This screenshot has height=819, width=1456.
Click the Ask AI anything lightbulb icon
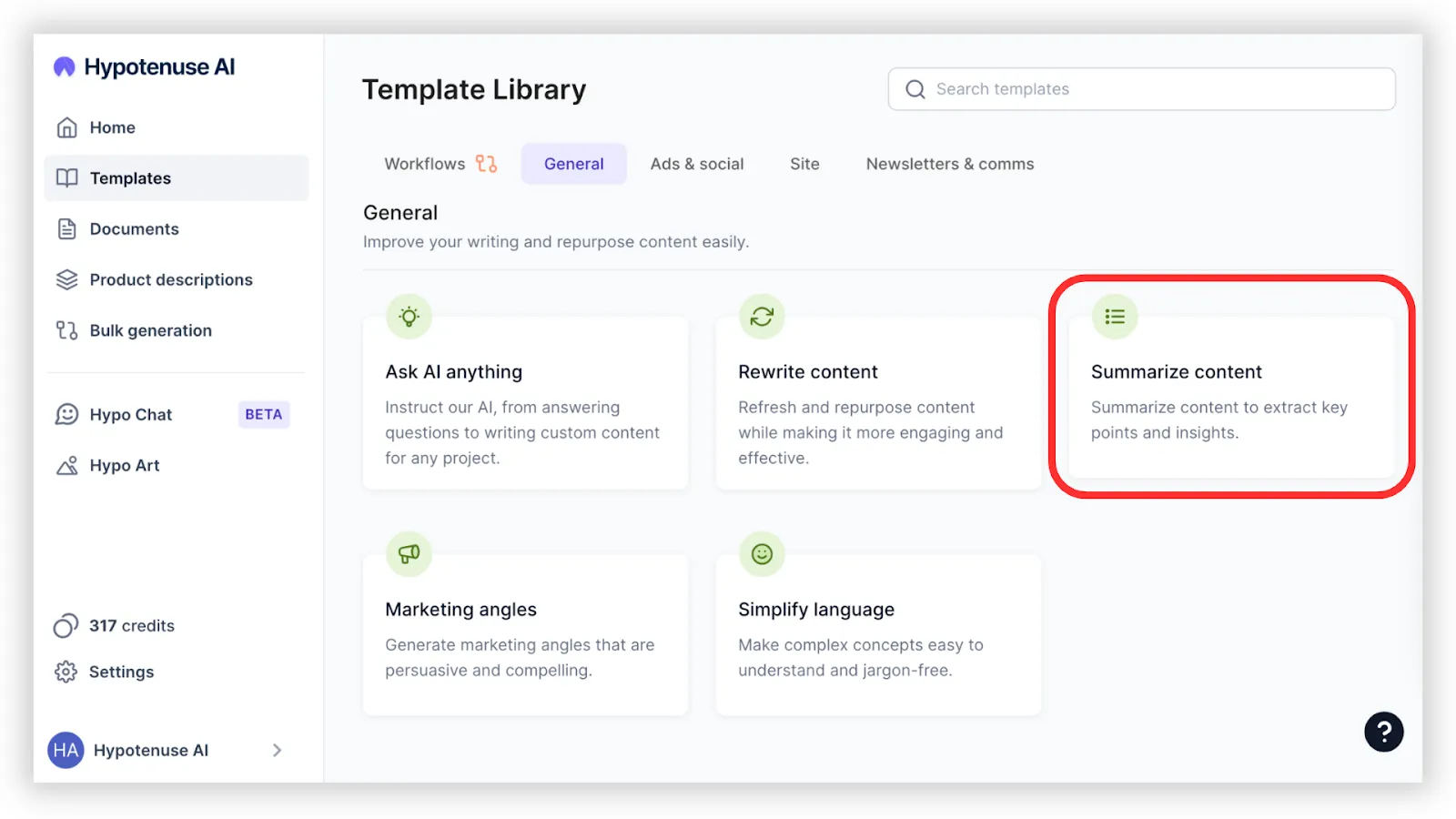click(x=409, y=317)
